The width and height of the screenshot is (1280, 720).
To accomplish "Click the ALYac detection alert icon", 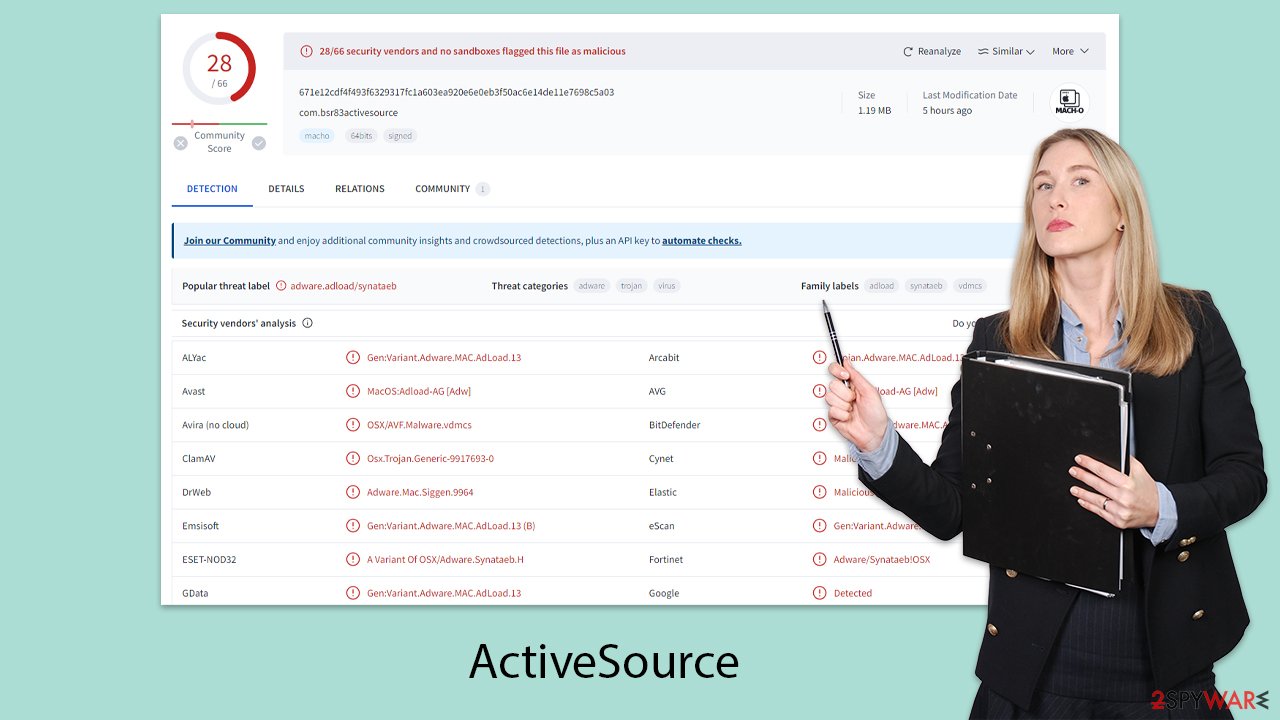I will point(353,357).
